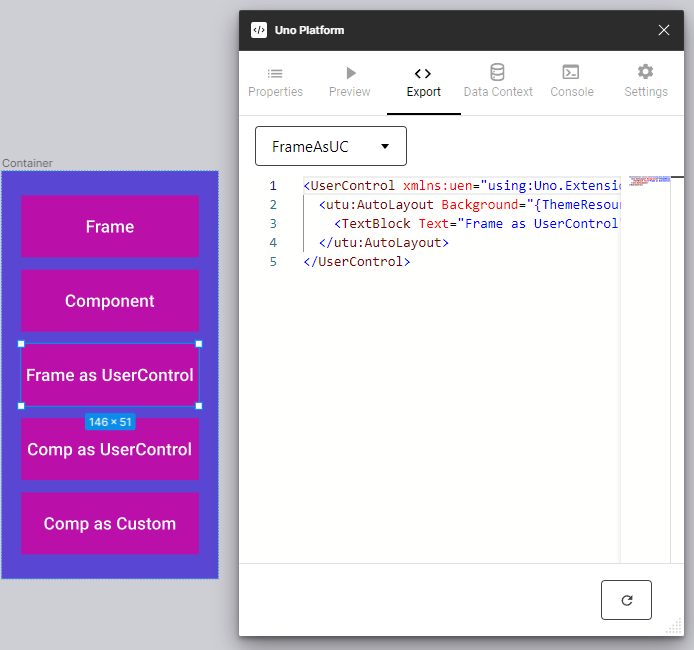This screenshot has width=694, height=650.
Task: Select the Frame button in Container
Action: point(110,227)
